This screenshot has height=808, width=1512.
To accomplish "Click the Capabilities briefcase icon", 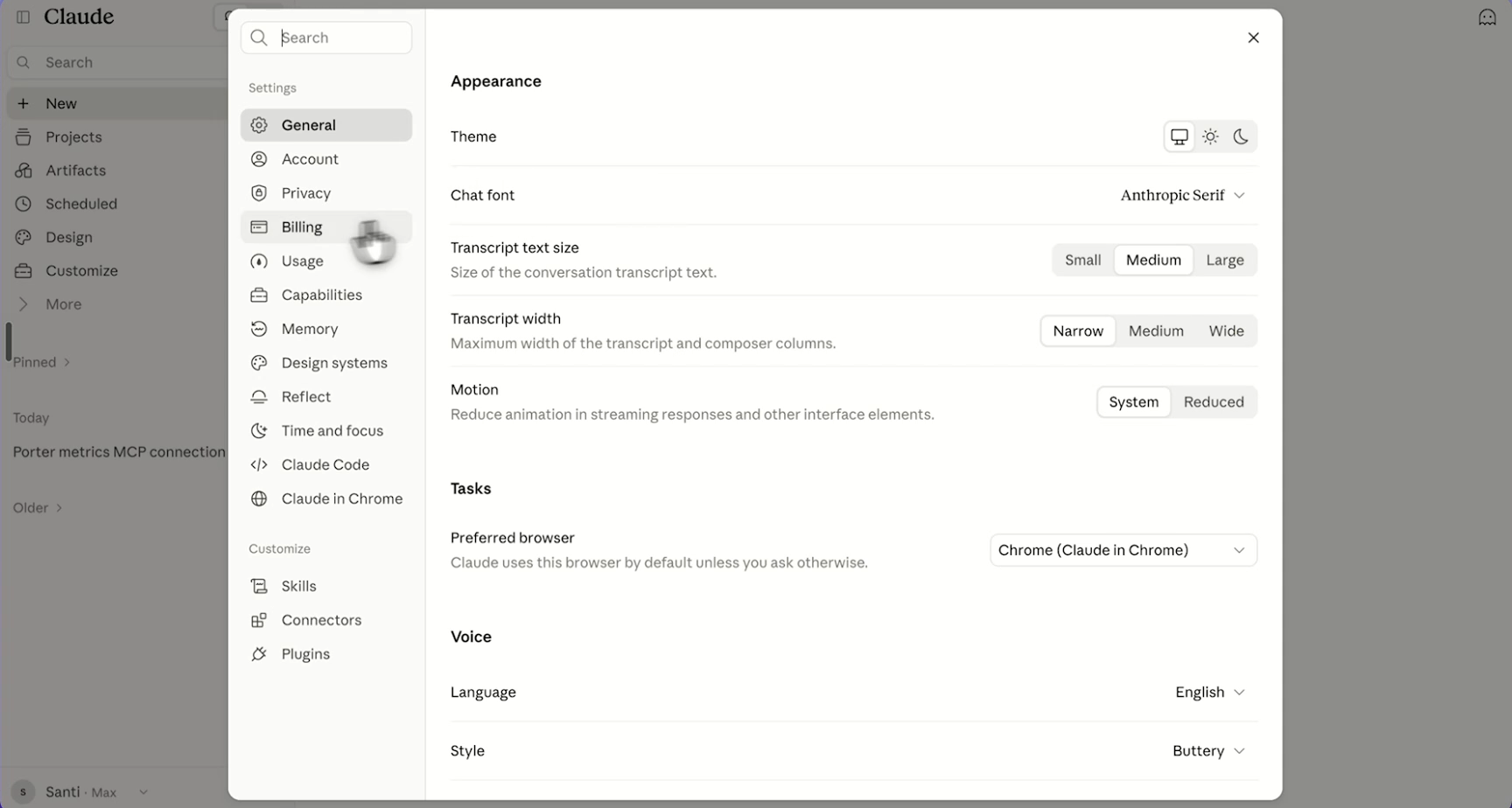I will 259,295.
